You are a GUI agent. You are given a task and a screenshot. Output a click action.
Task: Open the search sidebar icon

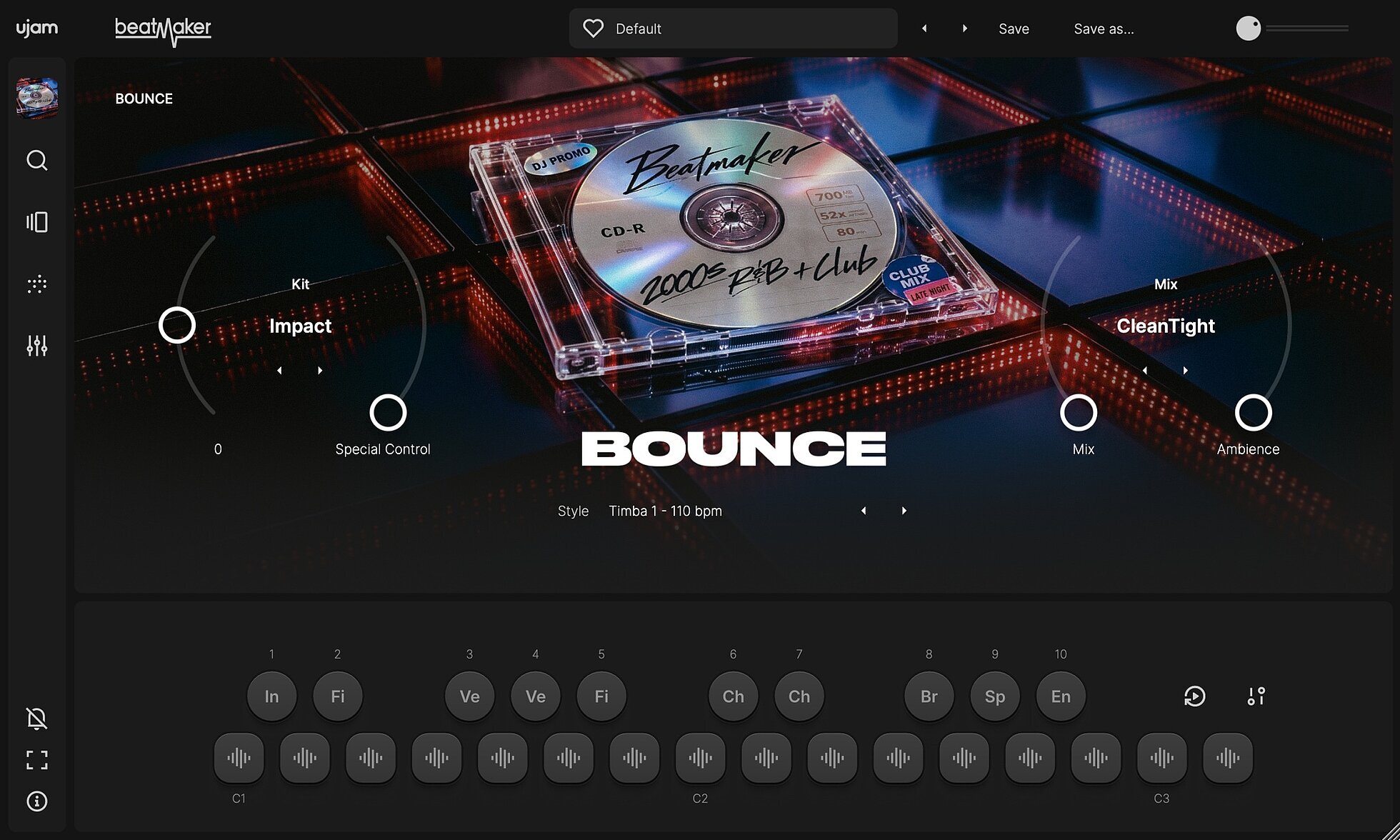tap(37, 160)
